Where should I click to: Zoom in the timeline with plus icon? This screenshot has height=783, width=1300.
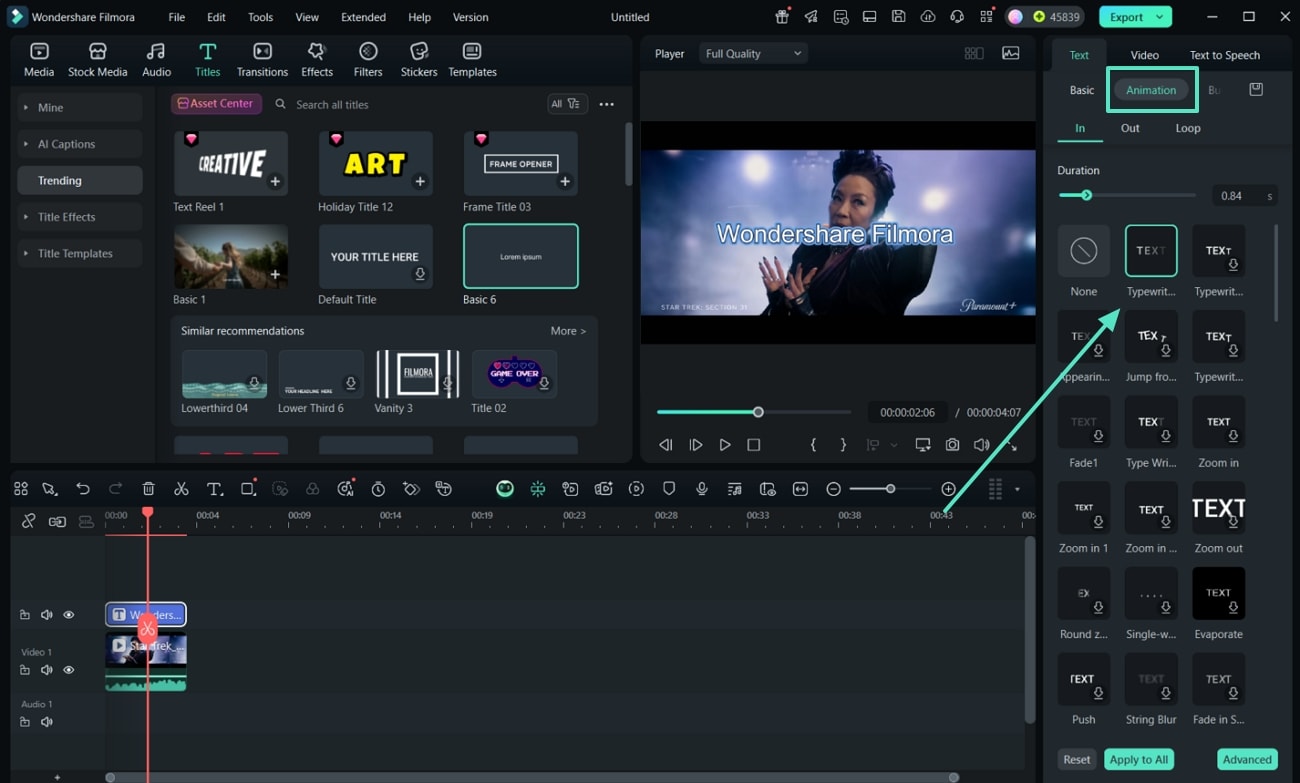click(x=948, y=488)
